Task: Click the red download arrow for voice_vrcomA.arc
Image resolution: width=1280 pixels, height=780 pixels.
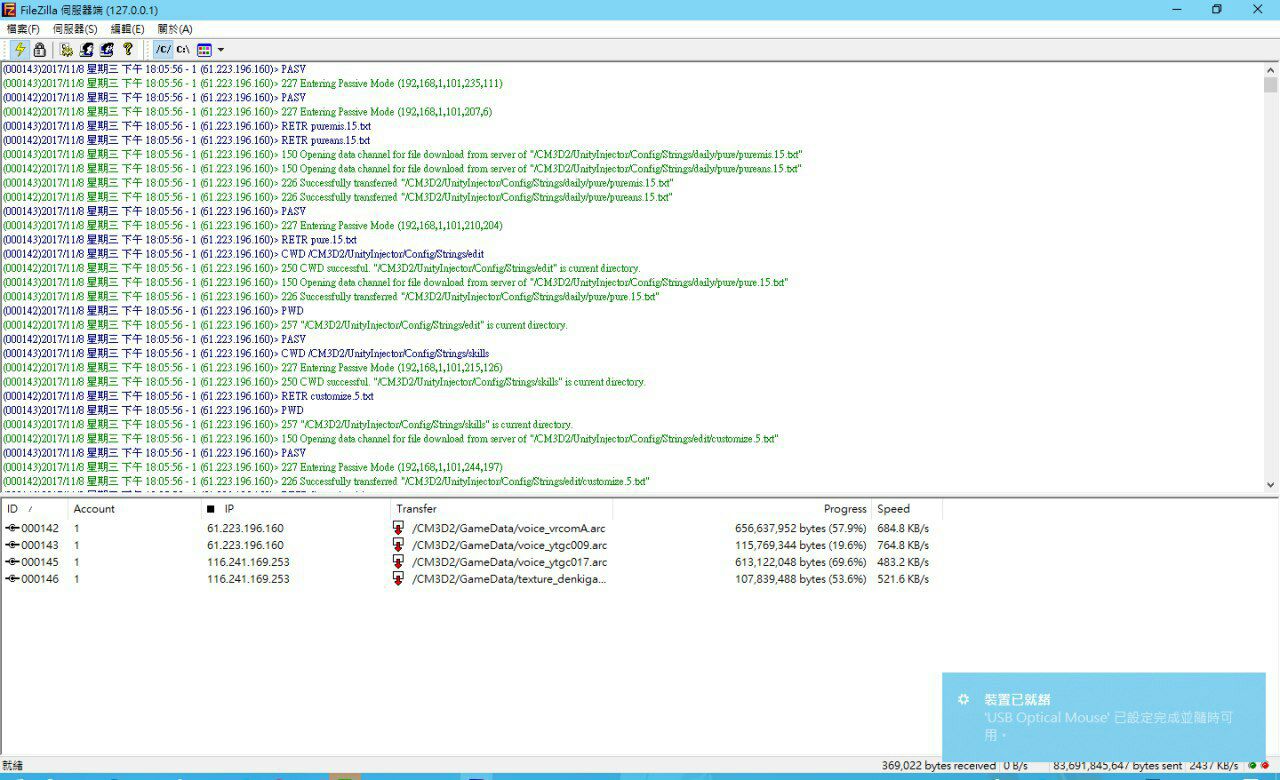Action: tap(398, 528)
